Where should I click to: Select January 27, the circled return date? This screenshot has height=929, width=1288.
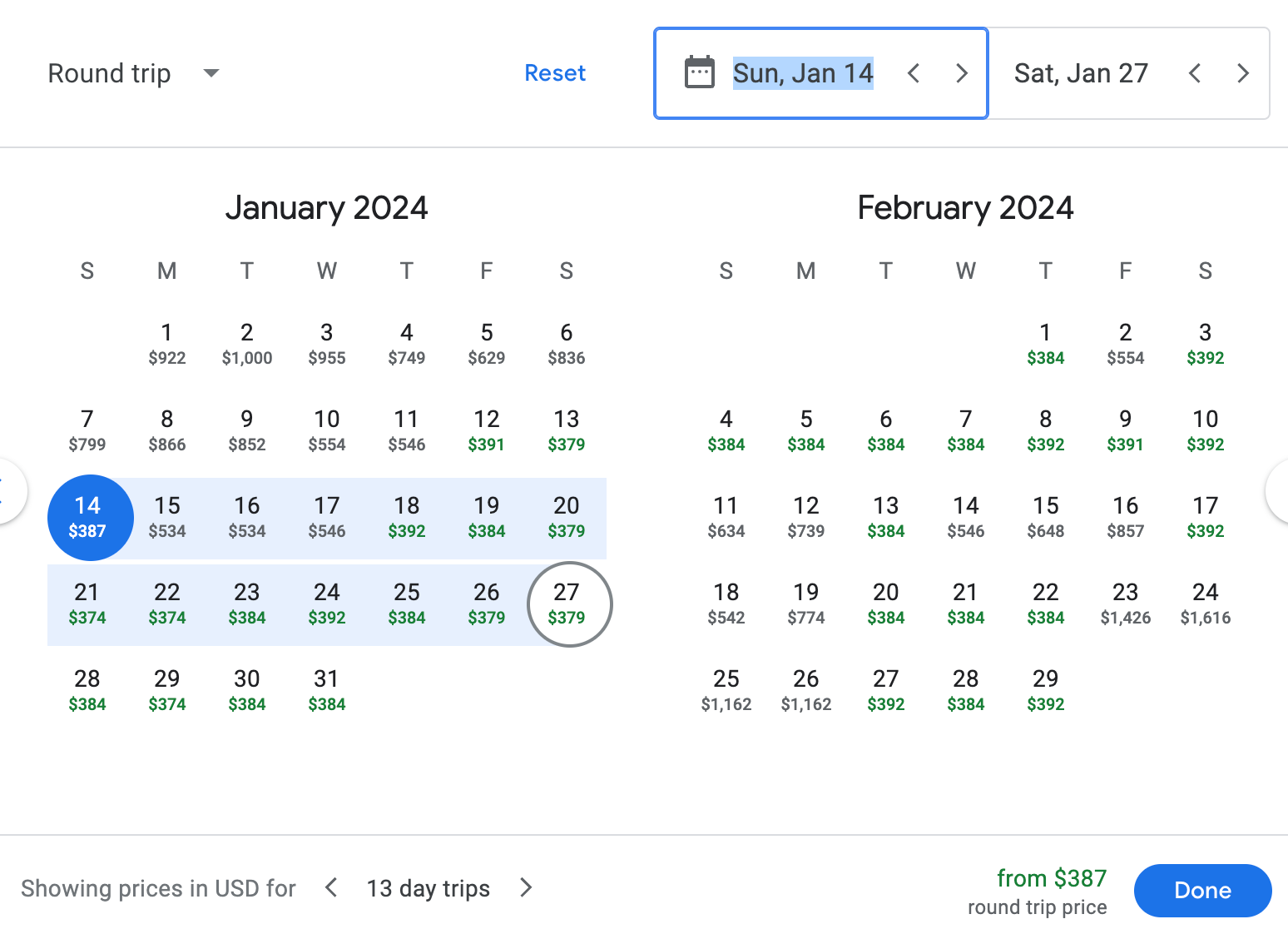pos(568,604)
